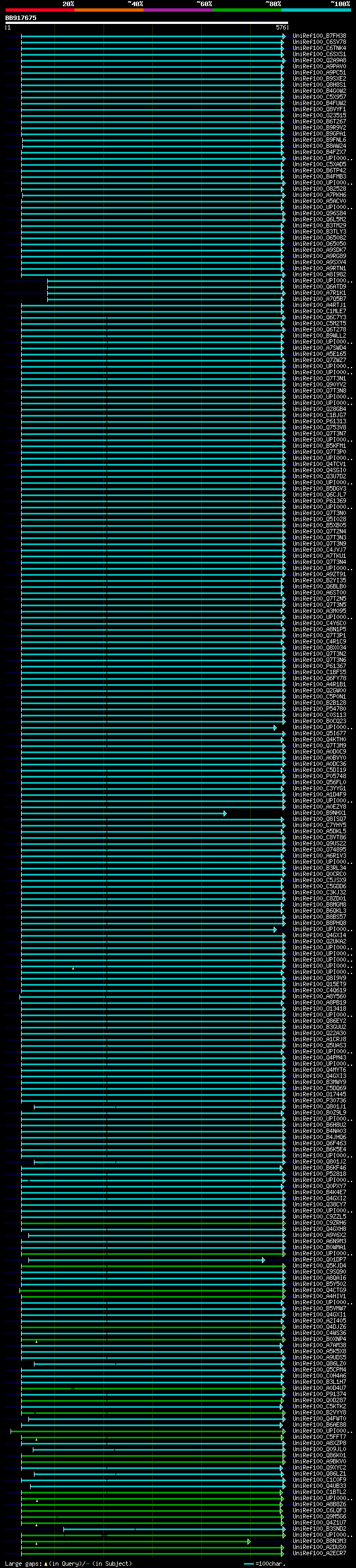Click the UniRef100_Q8VYF1 entry
Viewport: 356px width, 1568px height.
point(319,109)
